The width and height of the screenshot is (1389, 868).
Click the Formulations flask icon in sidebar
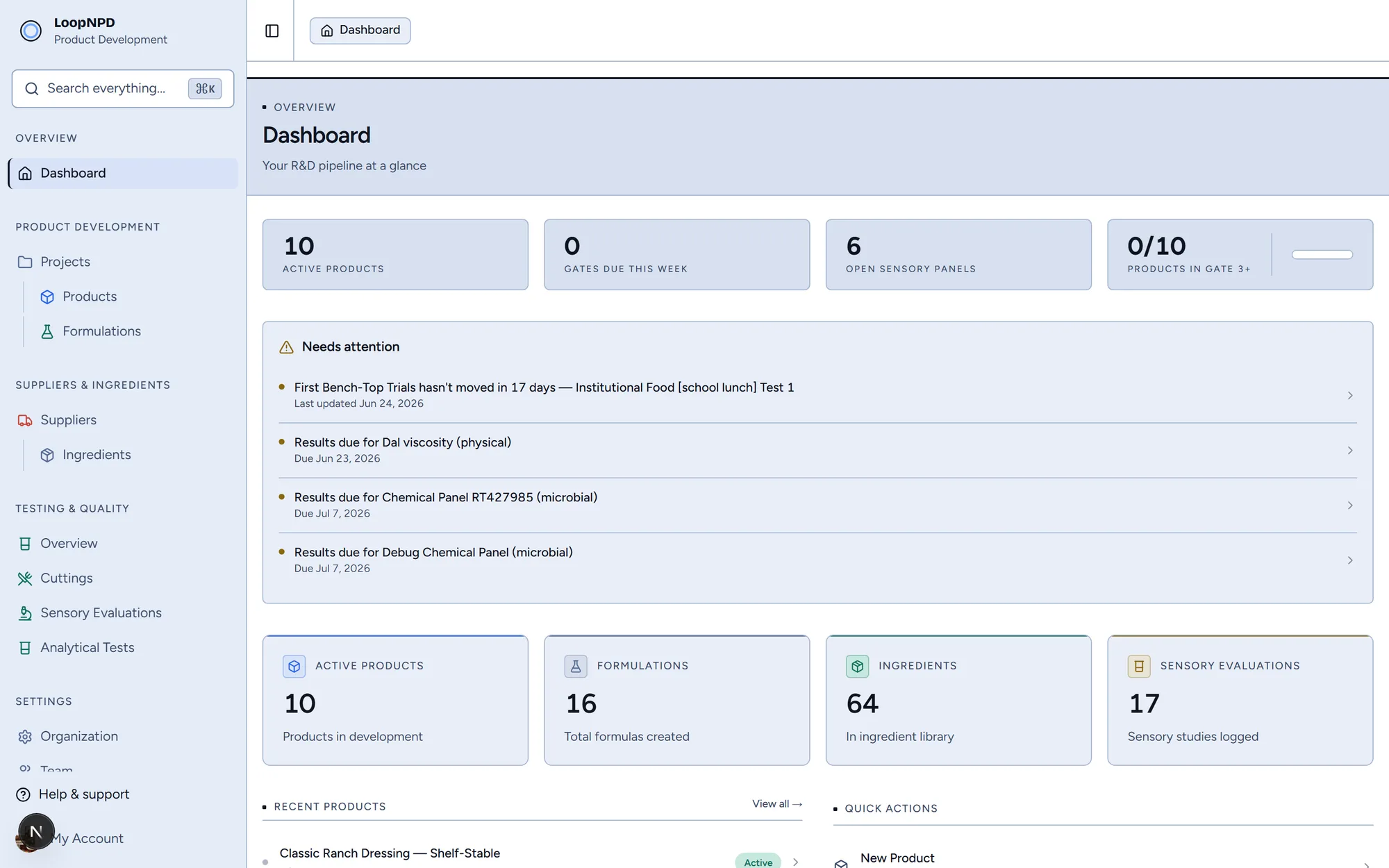47,332
